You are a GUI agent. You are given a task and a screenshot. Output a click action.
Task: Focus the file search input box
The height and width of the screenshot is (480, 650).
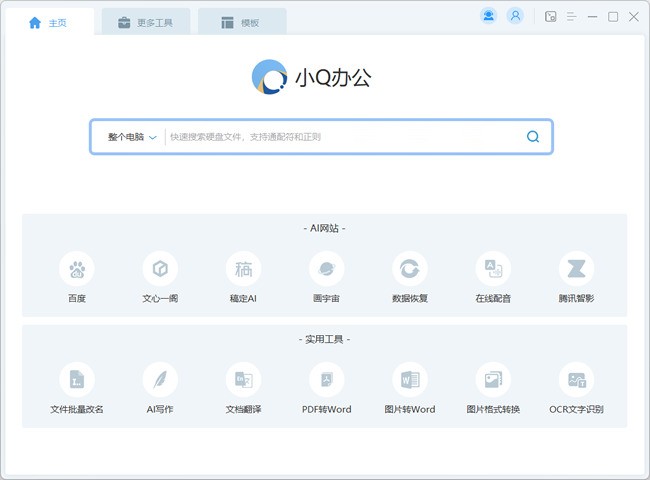[340, 137]
